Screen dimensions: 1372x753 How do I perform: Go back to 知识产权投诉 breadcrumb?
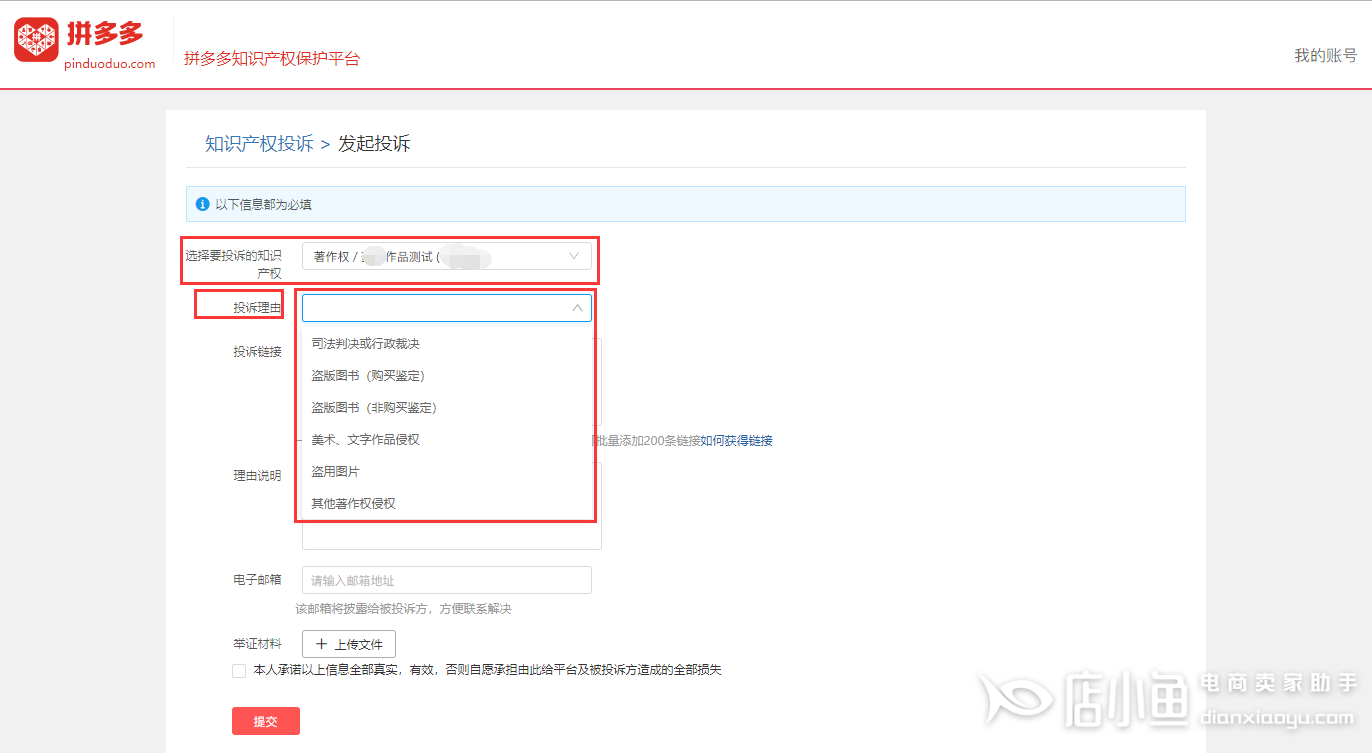click(259, 143)
